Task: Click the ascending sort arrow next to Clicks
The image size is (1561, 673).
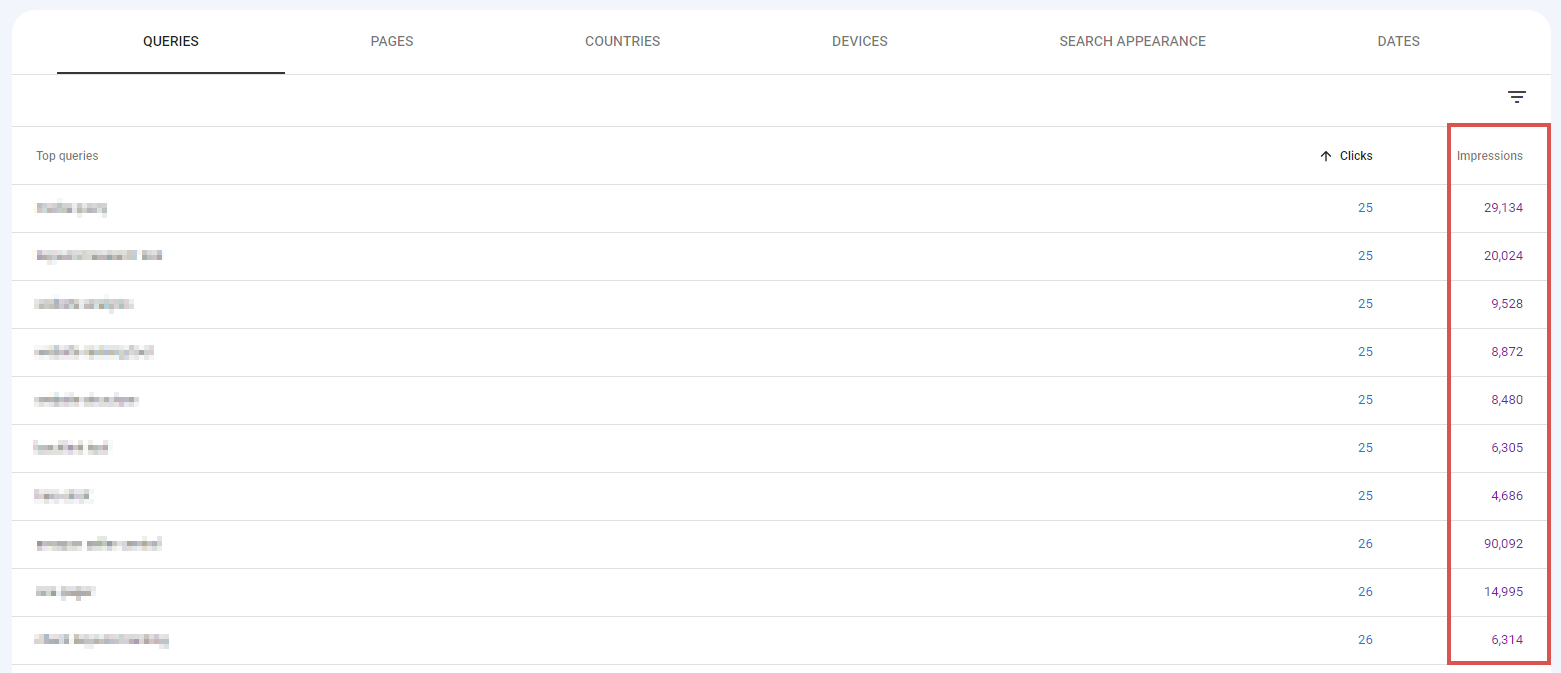Action: tap(1328, 155)
